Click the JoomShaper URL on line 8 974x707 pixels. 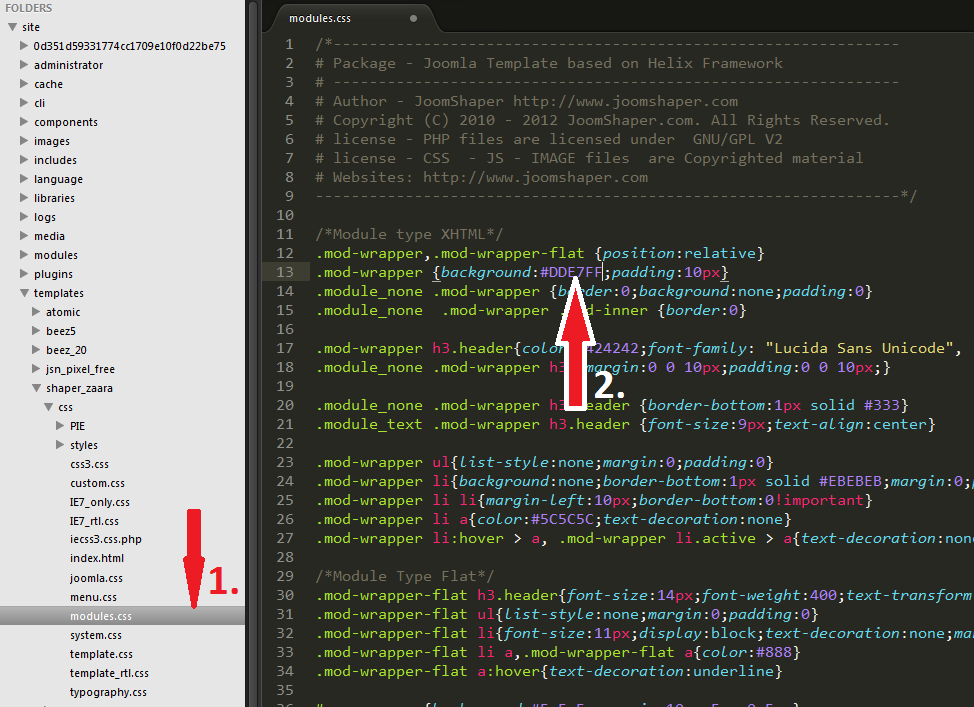pyautogui.click(x=535, y=177)
